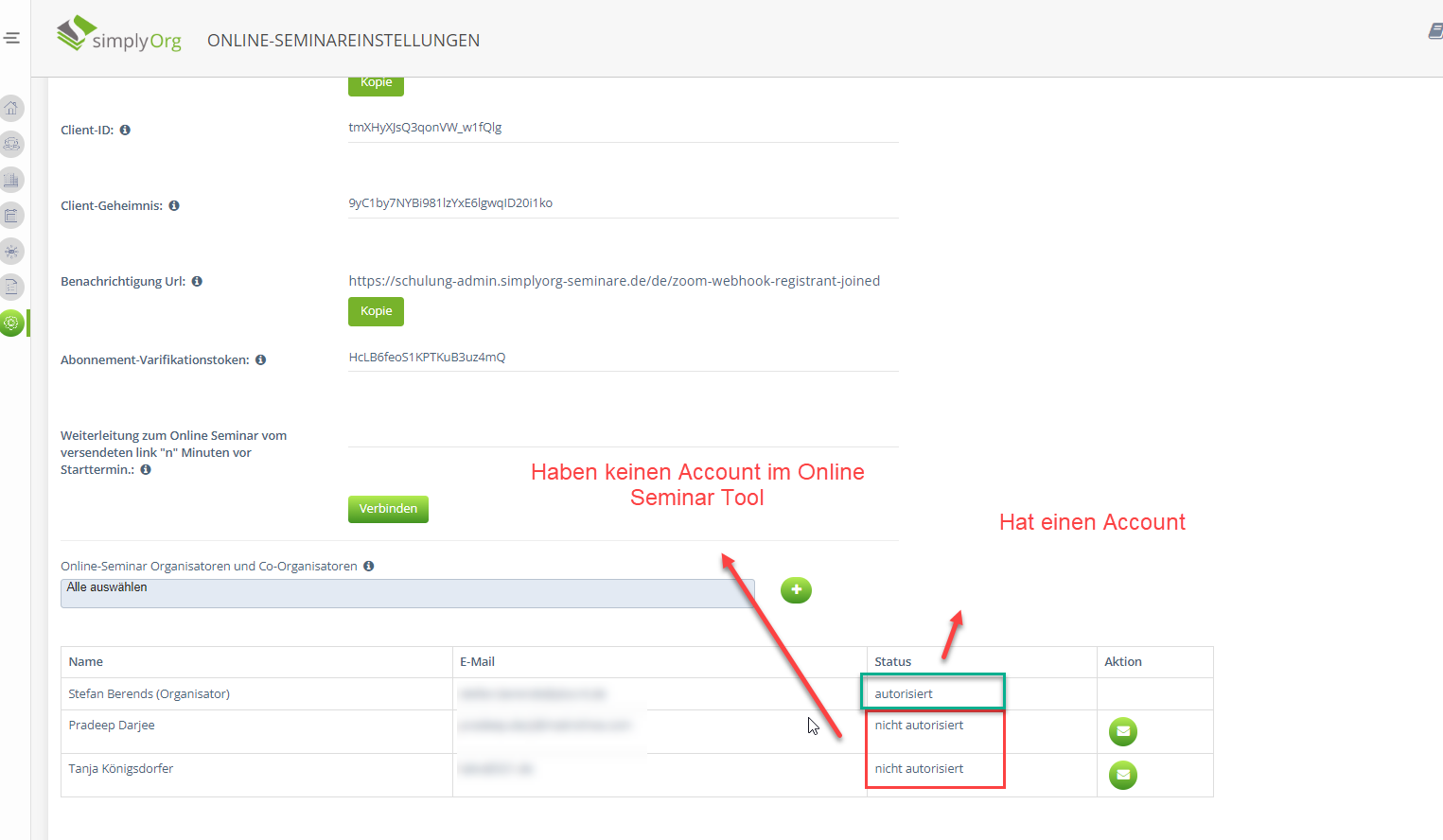Click the info icon beside Client-Geheimnis
The height and width of the screenshot is (840, 1443).
pyautogui.click(x=174, y=206)
